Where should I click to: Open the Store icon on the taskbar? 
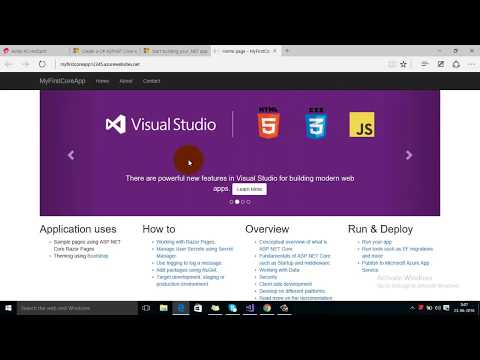[x=198, y=308]
